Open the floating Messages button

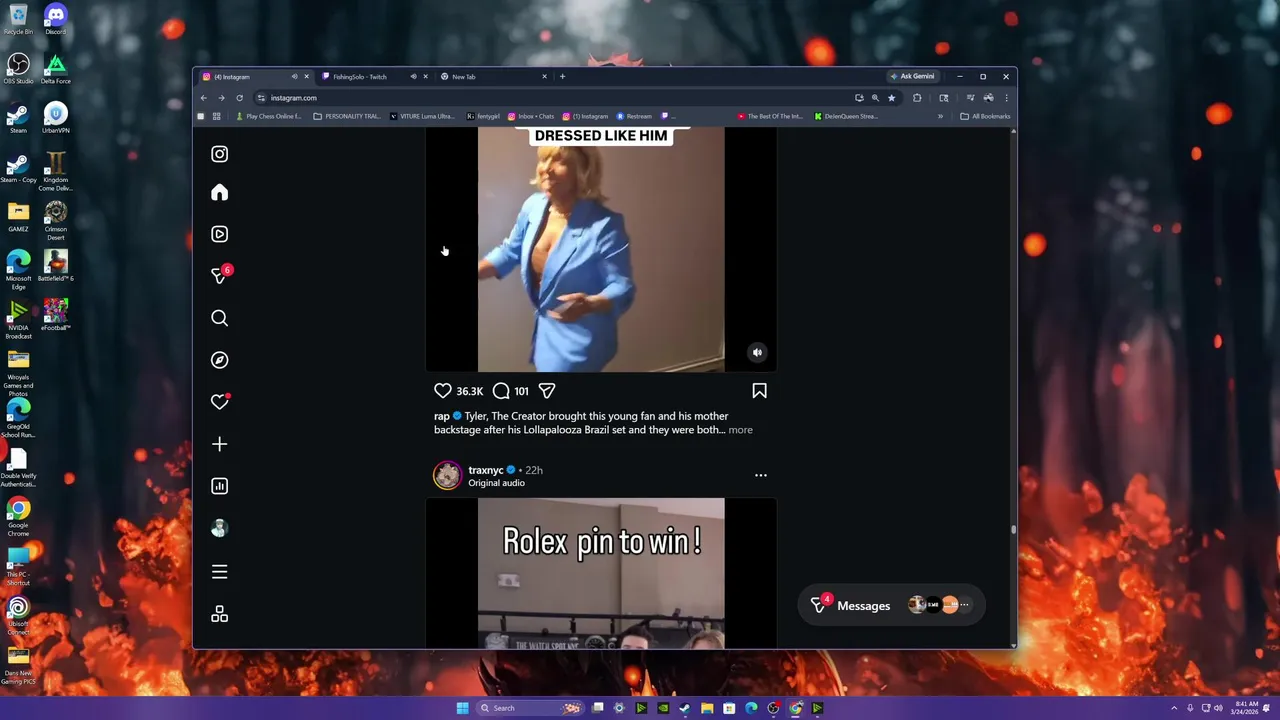point(893,605)
